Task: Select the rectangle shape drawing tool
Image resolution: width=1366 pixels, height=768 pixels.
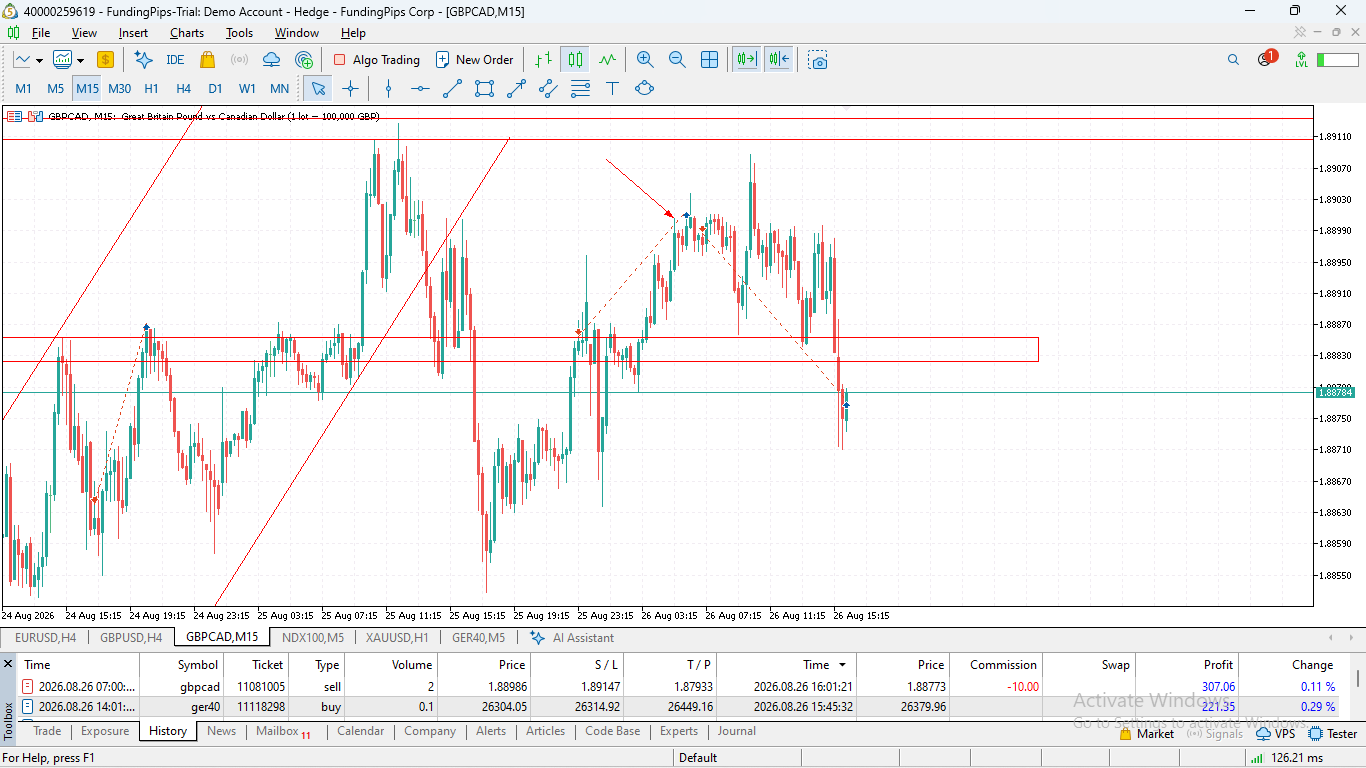Action: pyautogui.click(x=484, y=88)
